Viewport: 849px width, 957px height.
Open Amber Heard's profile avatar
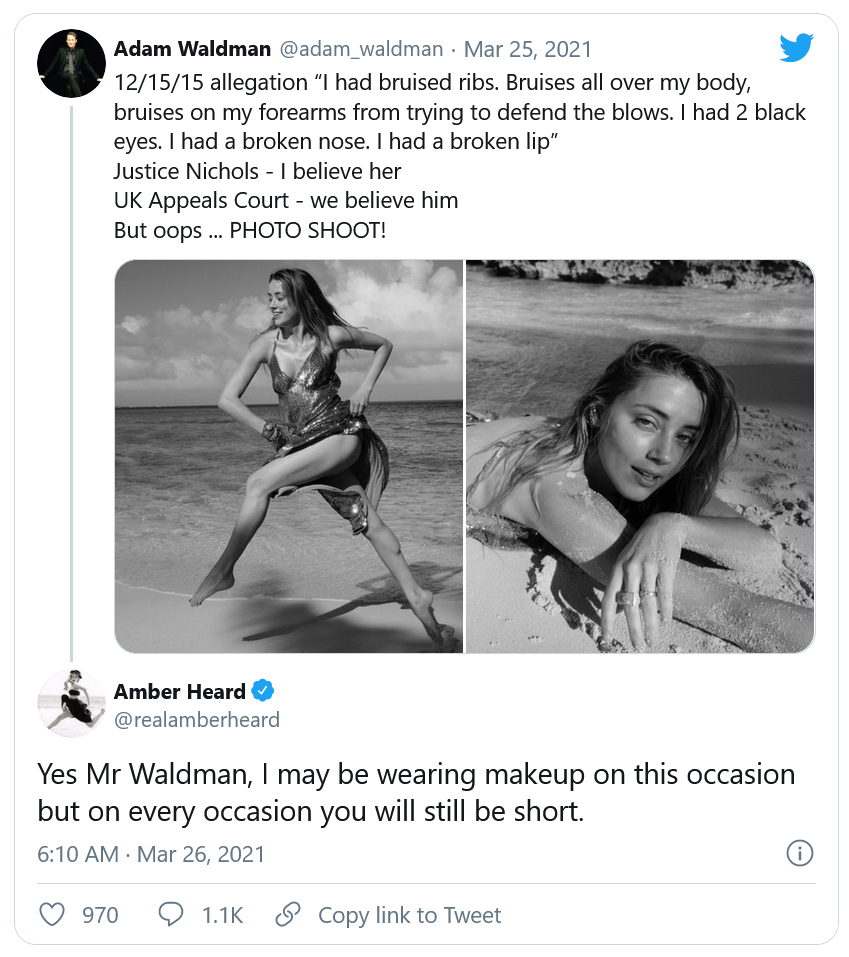pos(71,703)
